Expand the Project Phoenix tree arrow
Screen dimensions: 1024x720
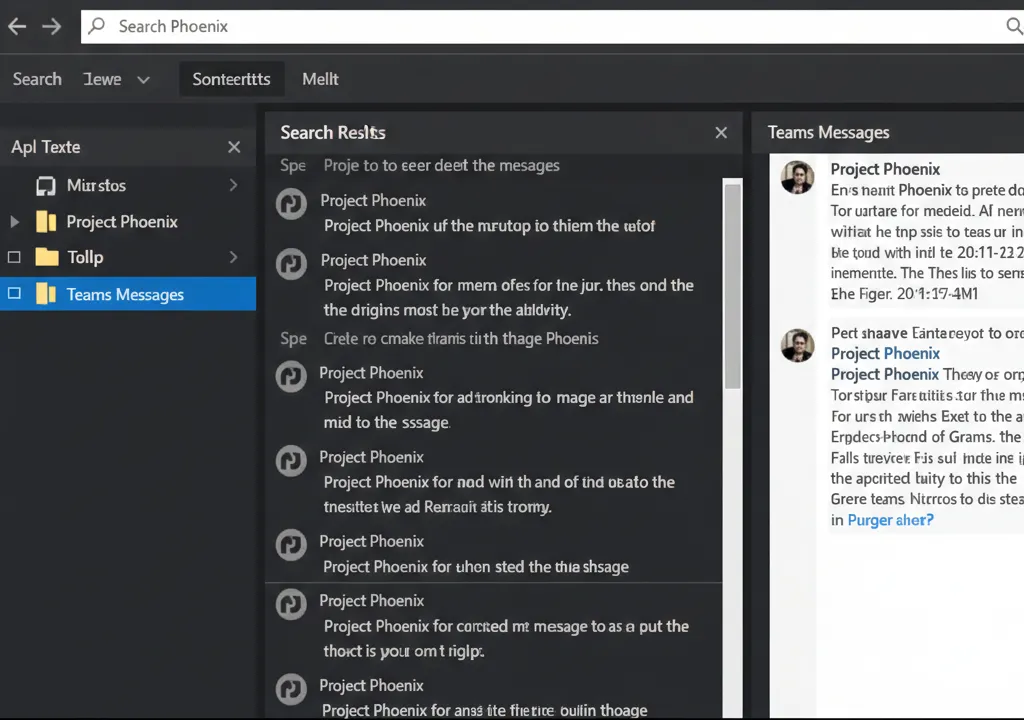14,222
